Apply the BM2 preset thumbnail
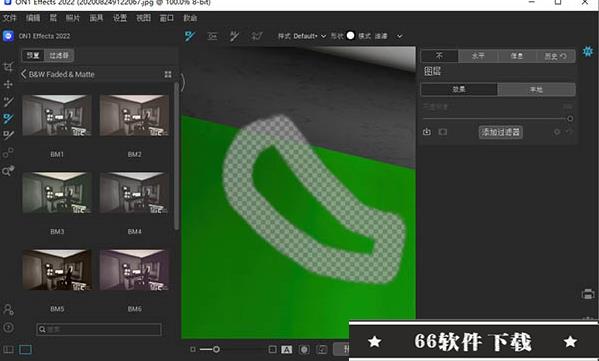The image size is (599, 361). pyautogui.click(x=134, y=115)
